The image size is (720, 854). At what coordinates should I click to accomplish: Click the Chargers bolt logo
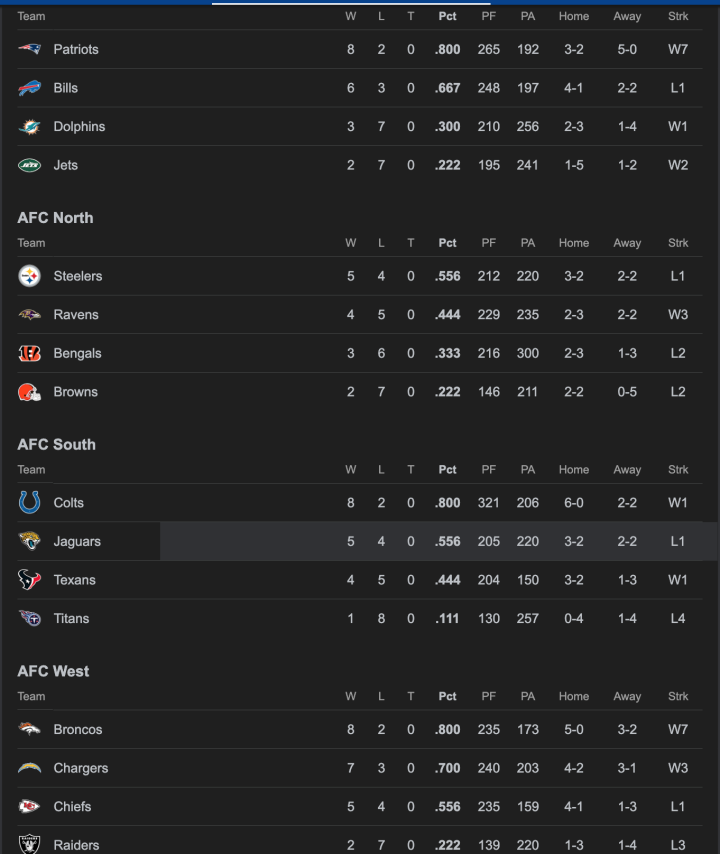tap(30, 768)
